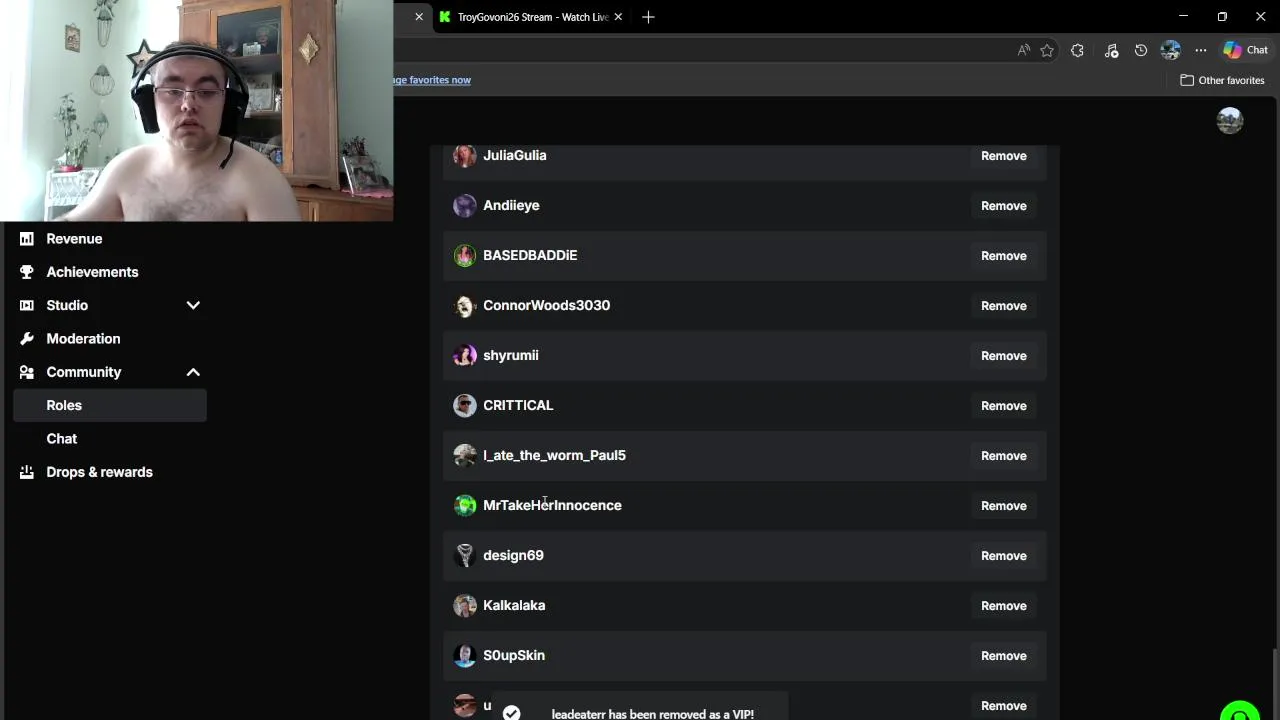Click the Drops & rewards gift icon

click(27, 472)
